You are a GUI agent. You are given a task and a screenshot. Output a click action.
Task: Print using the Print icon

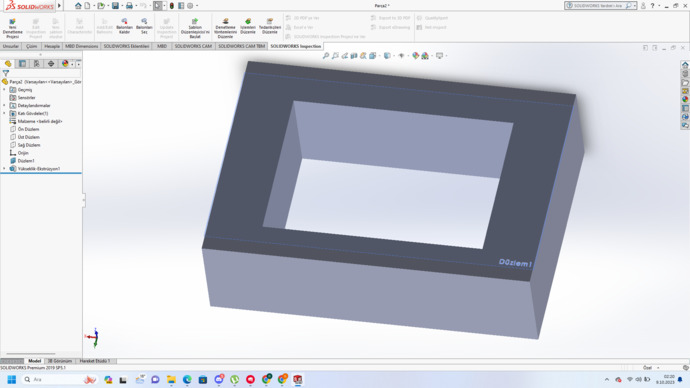(129, 6)
